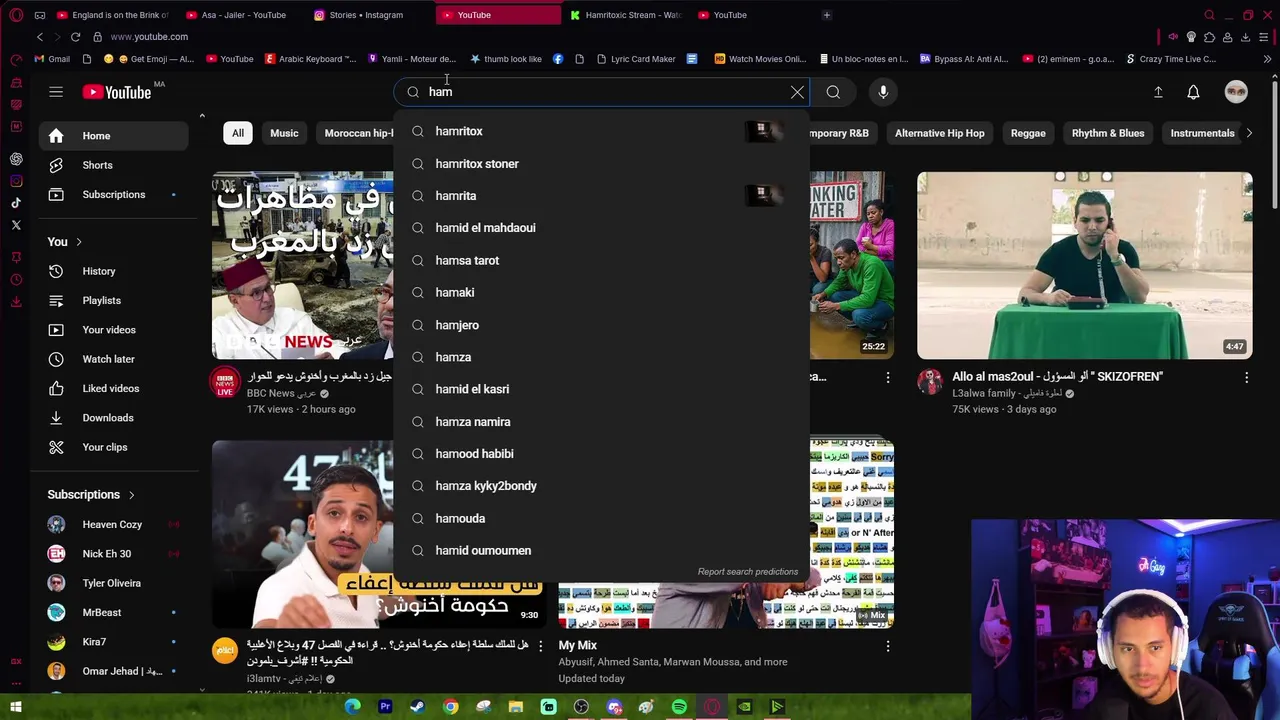Open the YouTube guide hamburger menu
Screen dimensions: 1280x720
point(56,92)
